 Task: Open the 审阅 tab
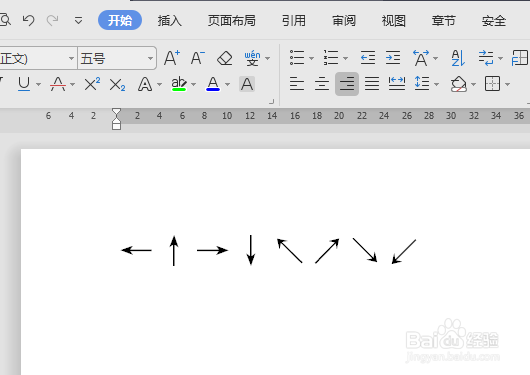pos(344,21)
